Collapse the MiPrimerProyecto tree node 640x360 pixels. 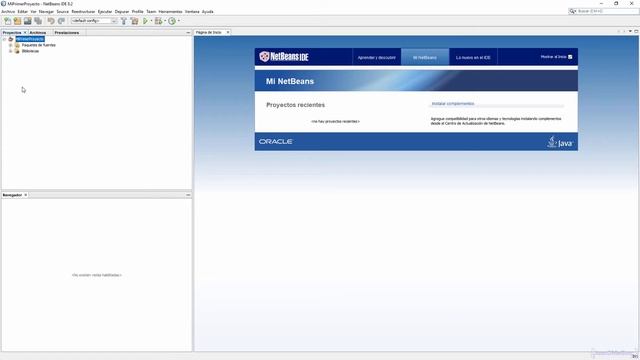click(x=4, y=39)
